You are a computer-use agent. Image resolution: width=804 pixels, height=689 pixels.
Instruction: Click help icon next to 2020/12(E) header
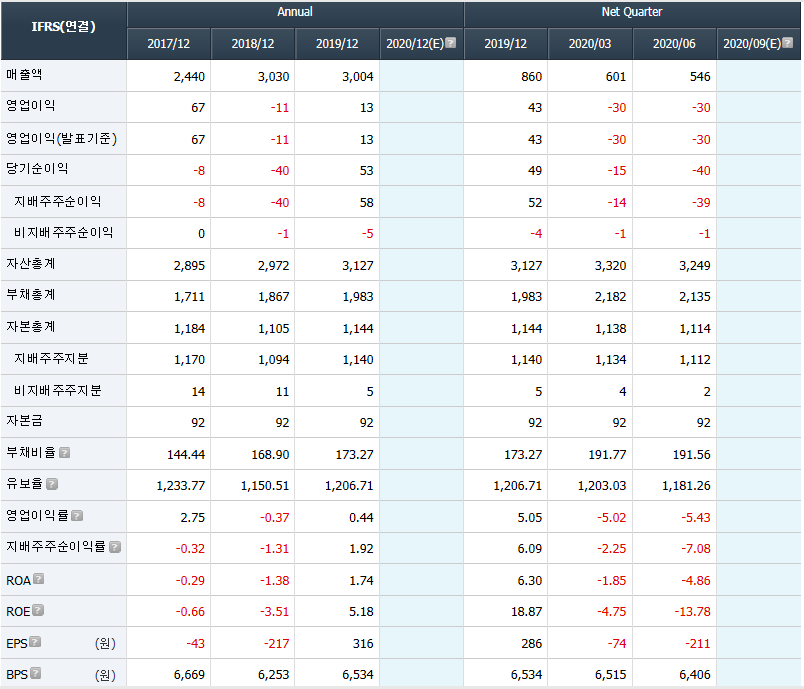point(451,43)
